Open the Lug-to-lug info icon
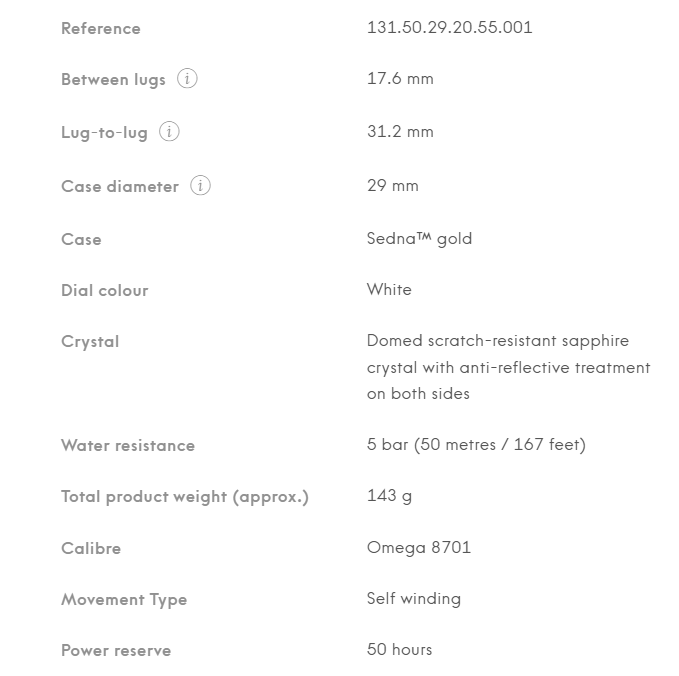Screen dimensions: 679x676 169,132
